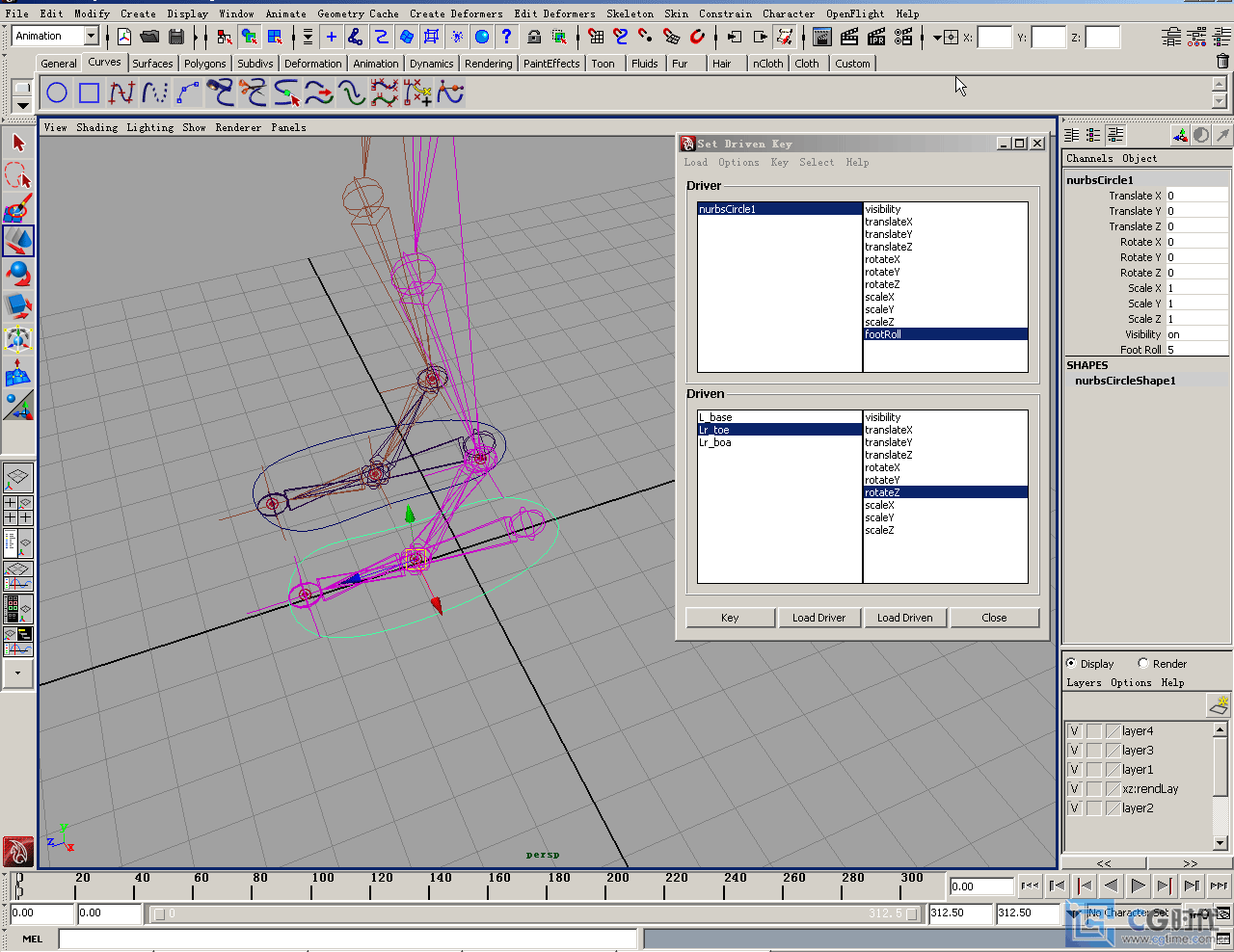Click the Load Driver button
Image resolution: width=1234 pixels, height=952 pixels.
click(x=818, y=618)
